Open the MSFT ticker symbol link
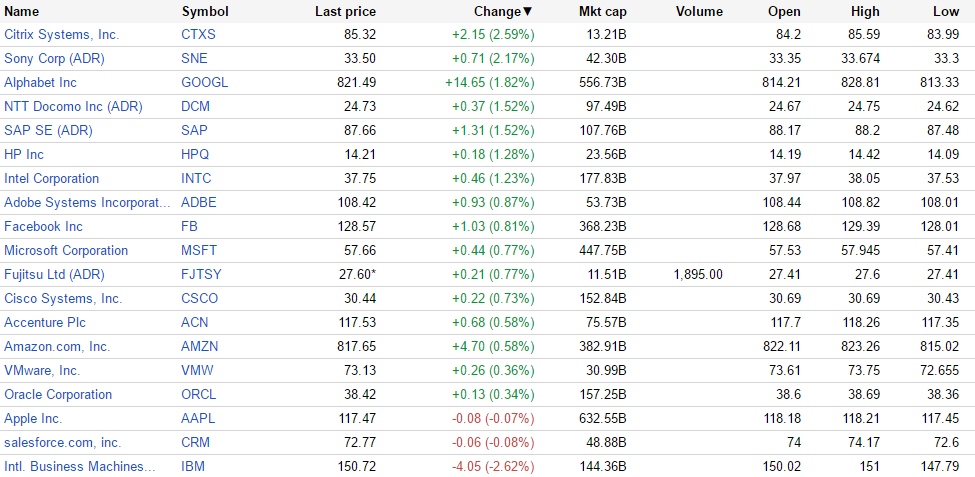 [198, 251]
